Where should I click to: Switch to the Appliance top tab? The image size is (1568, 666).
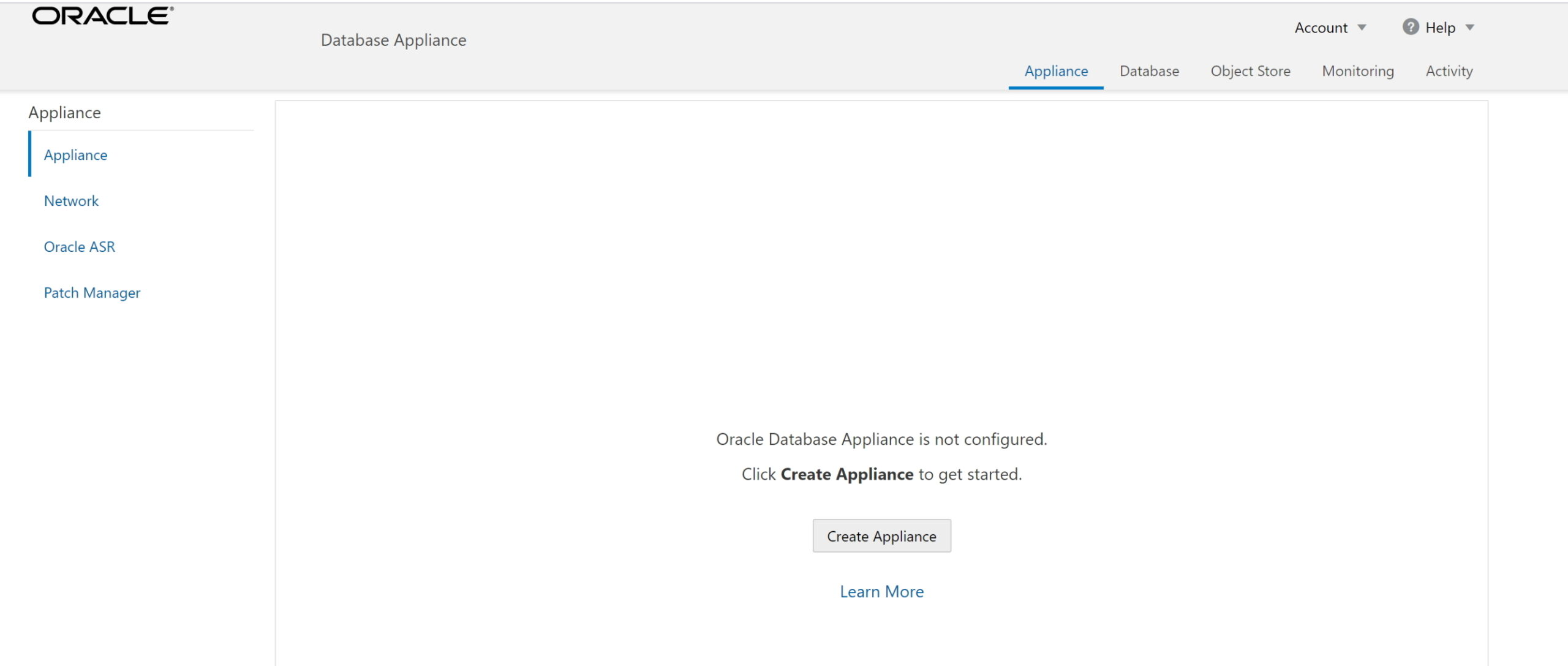pos(1056,71)
